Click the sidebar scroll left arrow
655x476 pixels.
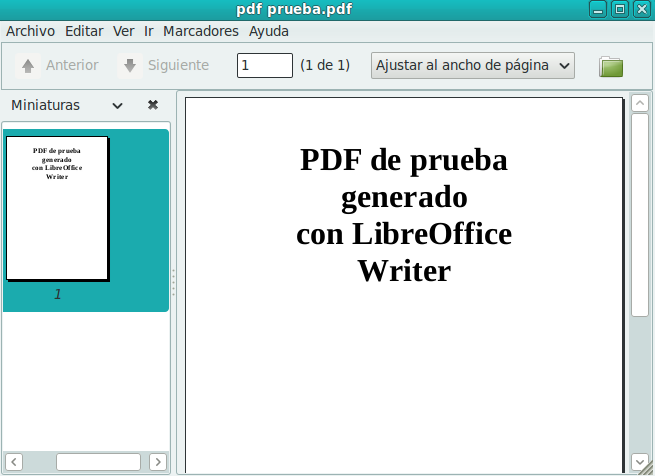(14, 462)
